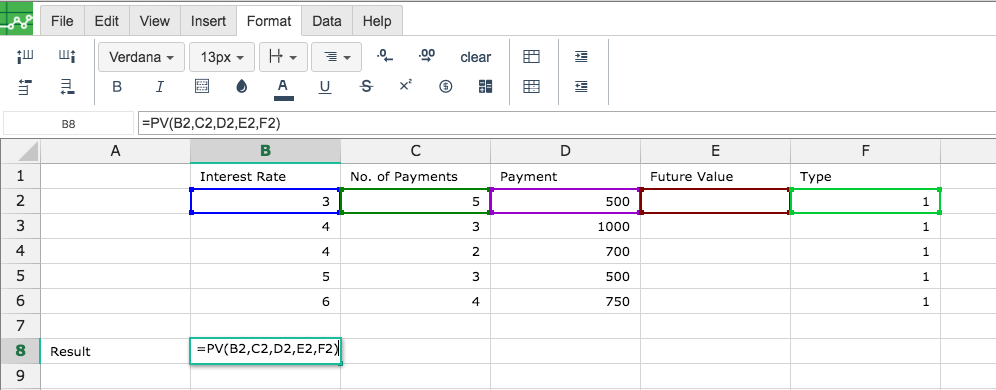Select column D header
Viewport: 996px width, 390px height.
[565, 151]
